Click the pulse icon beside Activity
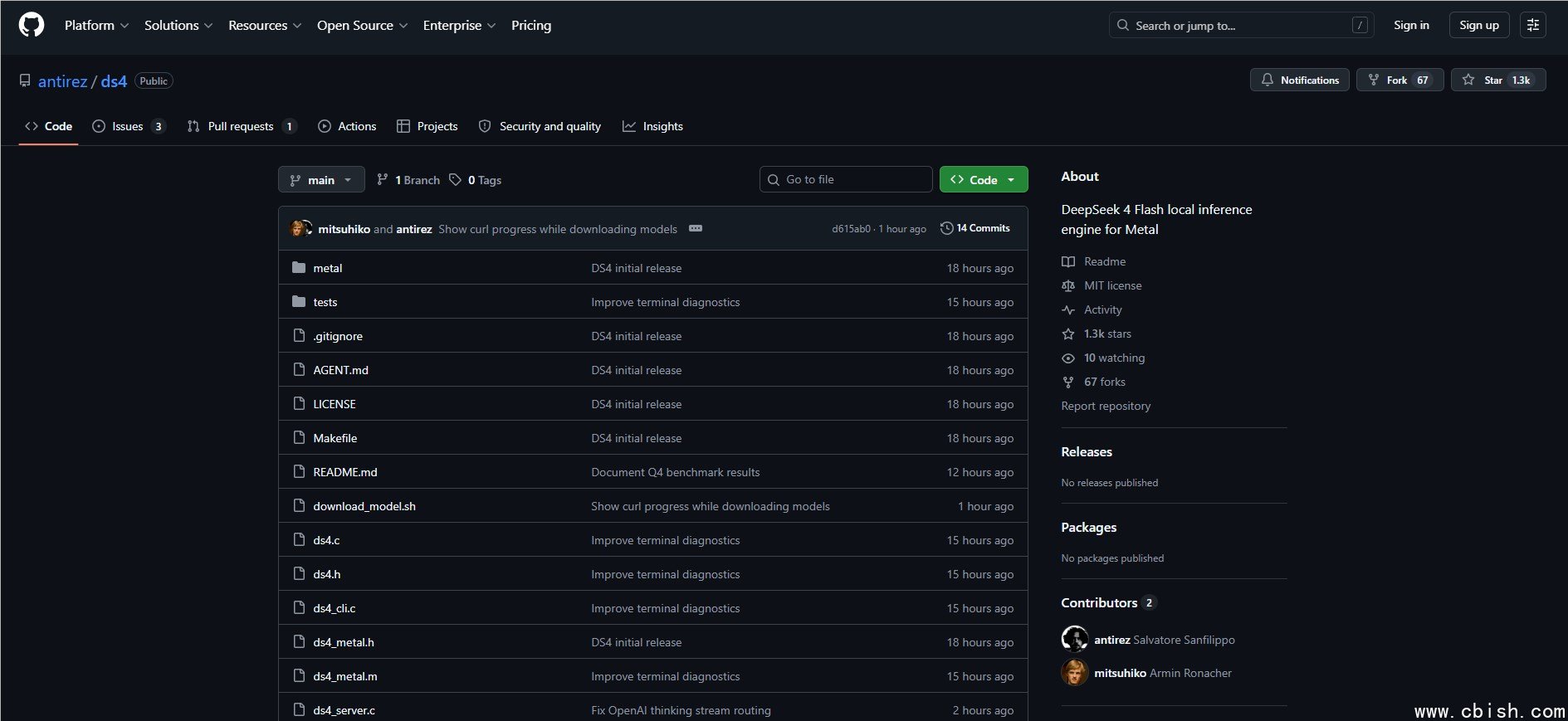 point(1068,309)
